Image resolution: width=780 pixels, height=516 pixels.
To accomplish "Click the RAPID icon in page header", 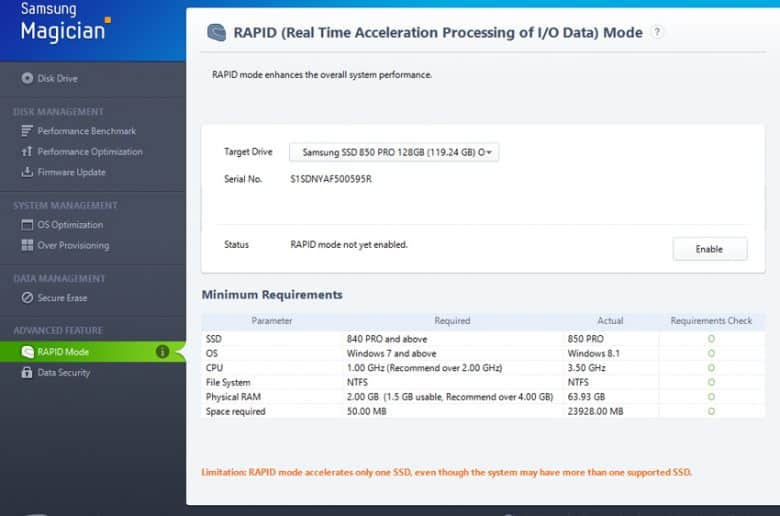I will point(216,33).
